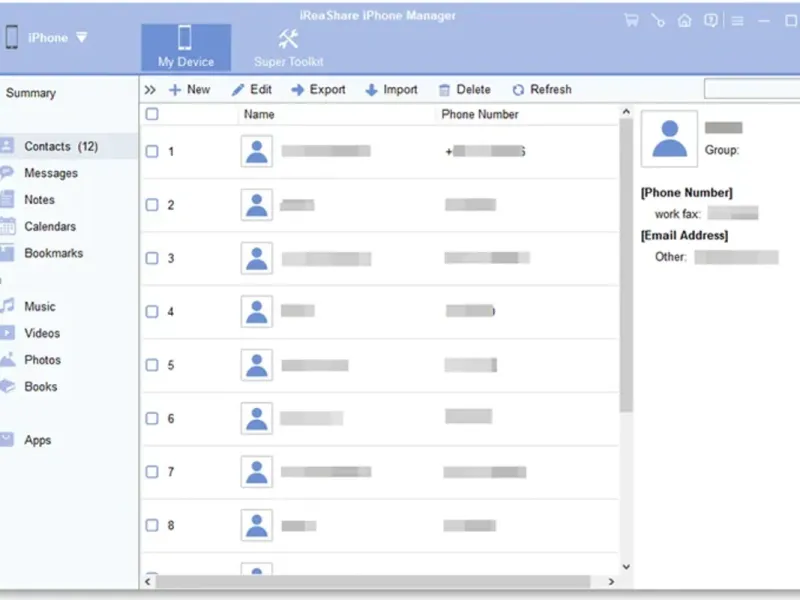Viewport: 800px width, 600px height.
Task: Check the box for contact 4
Action: [x=152, y=312]
